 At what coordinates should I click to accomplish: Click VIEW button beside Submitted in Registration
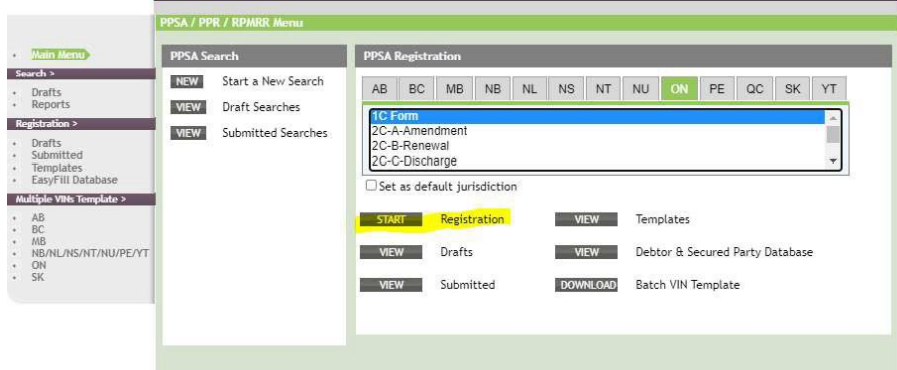391,285
